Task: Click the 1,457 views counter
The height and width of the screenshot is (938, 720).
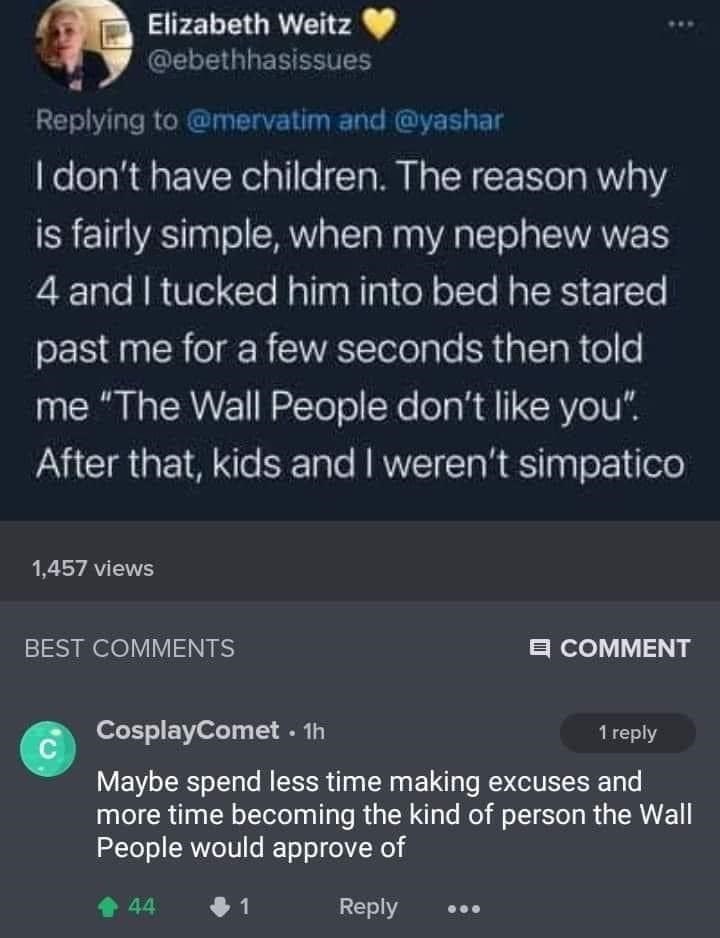Action: (92, 568)
